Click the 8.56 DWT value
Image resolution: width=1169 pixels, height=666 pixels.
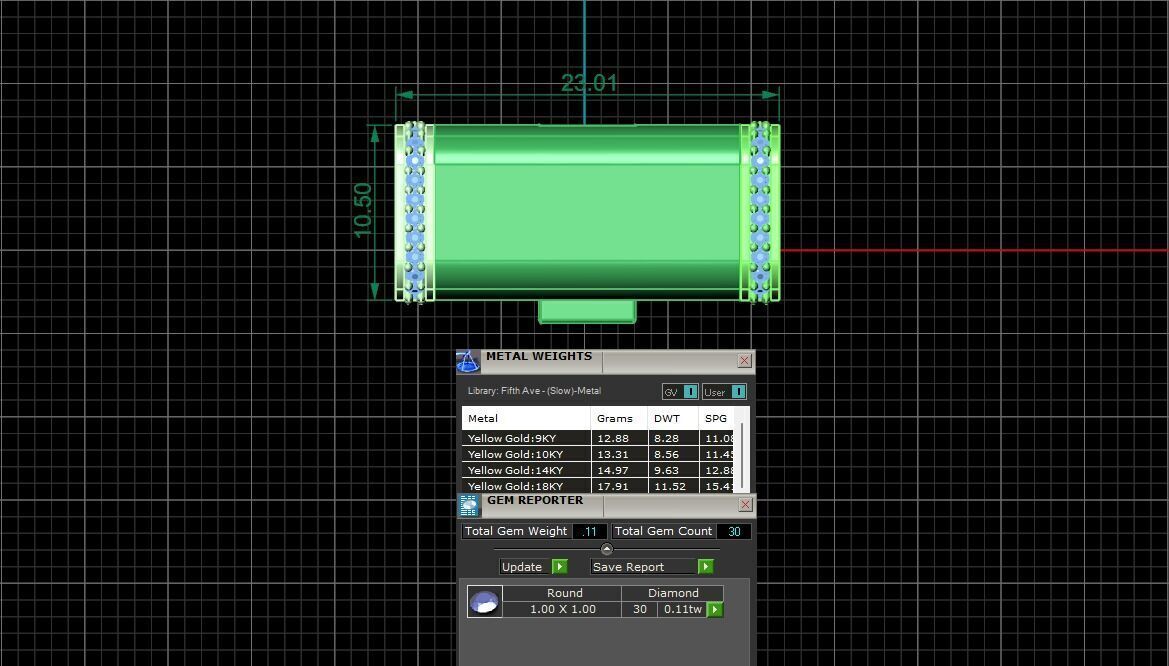click(x=666, y=454)
